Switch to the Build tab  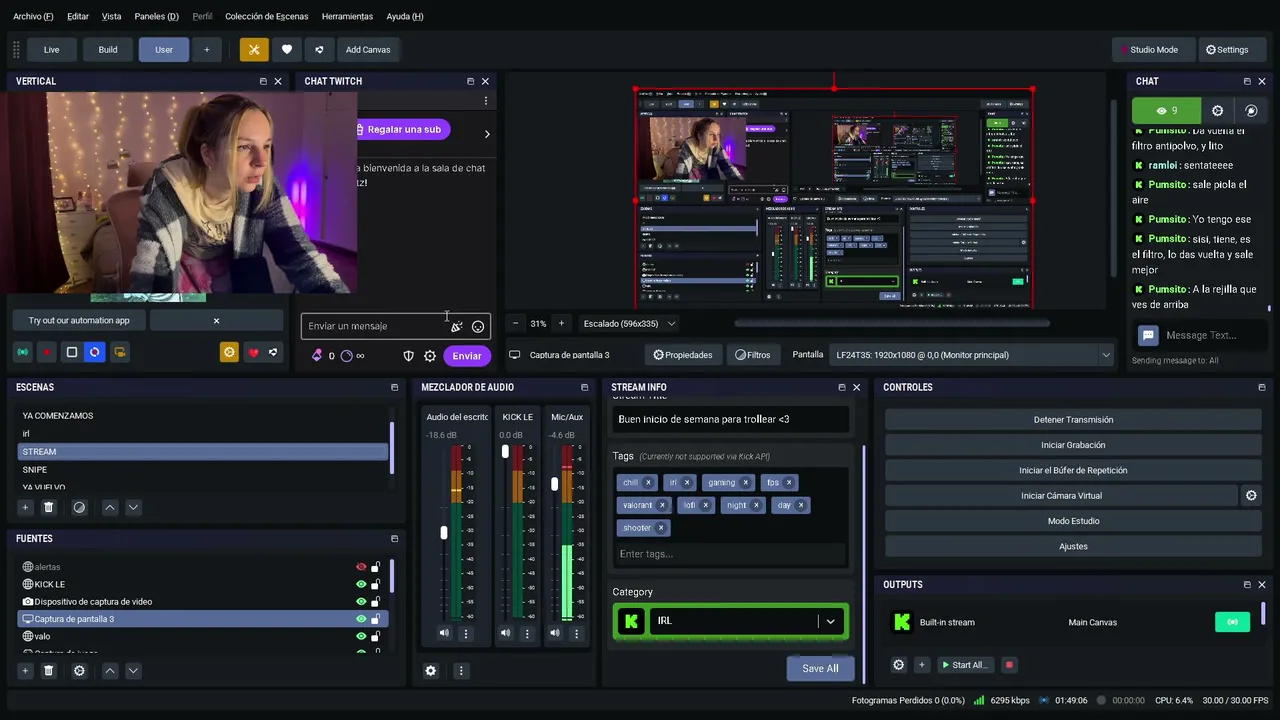108,49
